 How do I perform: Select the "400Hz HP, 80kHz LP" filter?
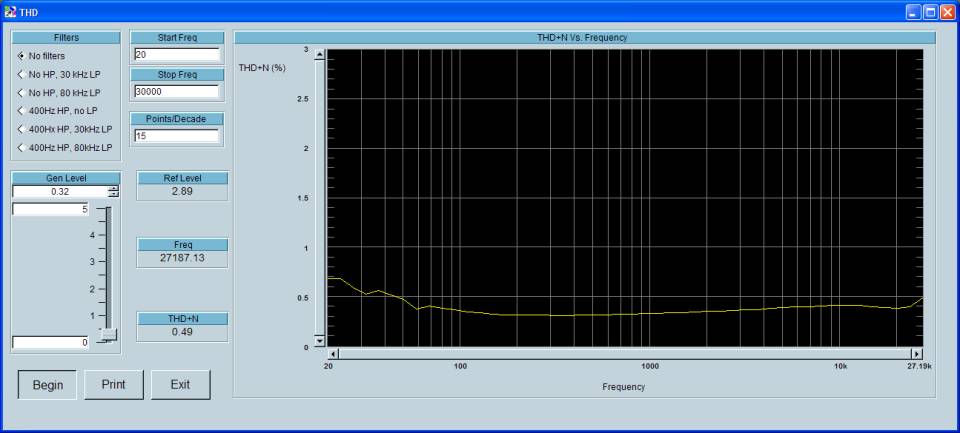[21, 147]
